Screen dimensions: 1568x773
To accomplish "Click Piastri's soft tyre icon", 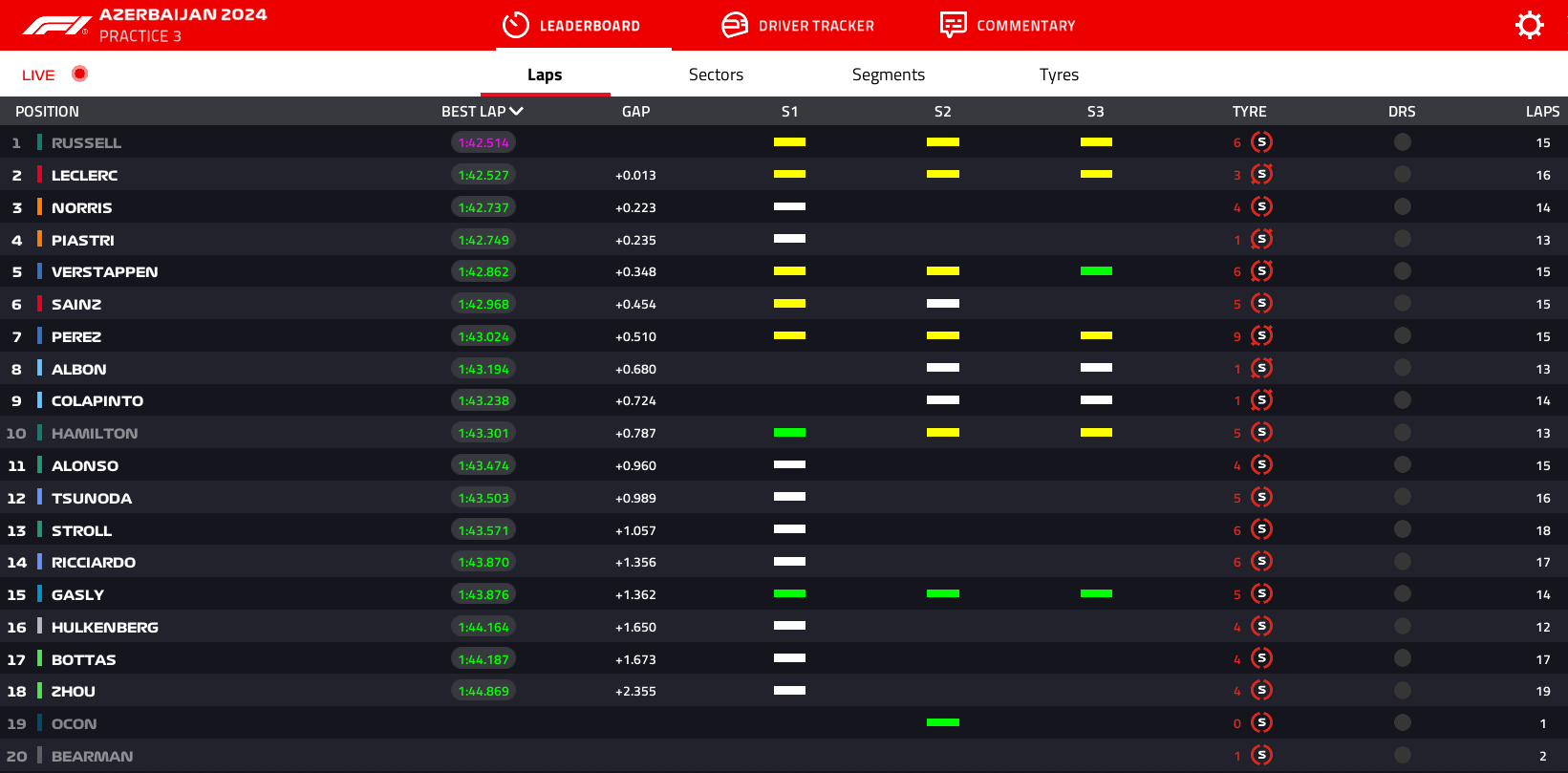I will 1262,240.
